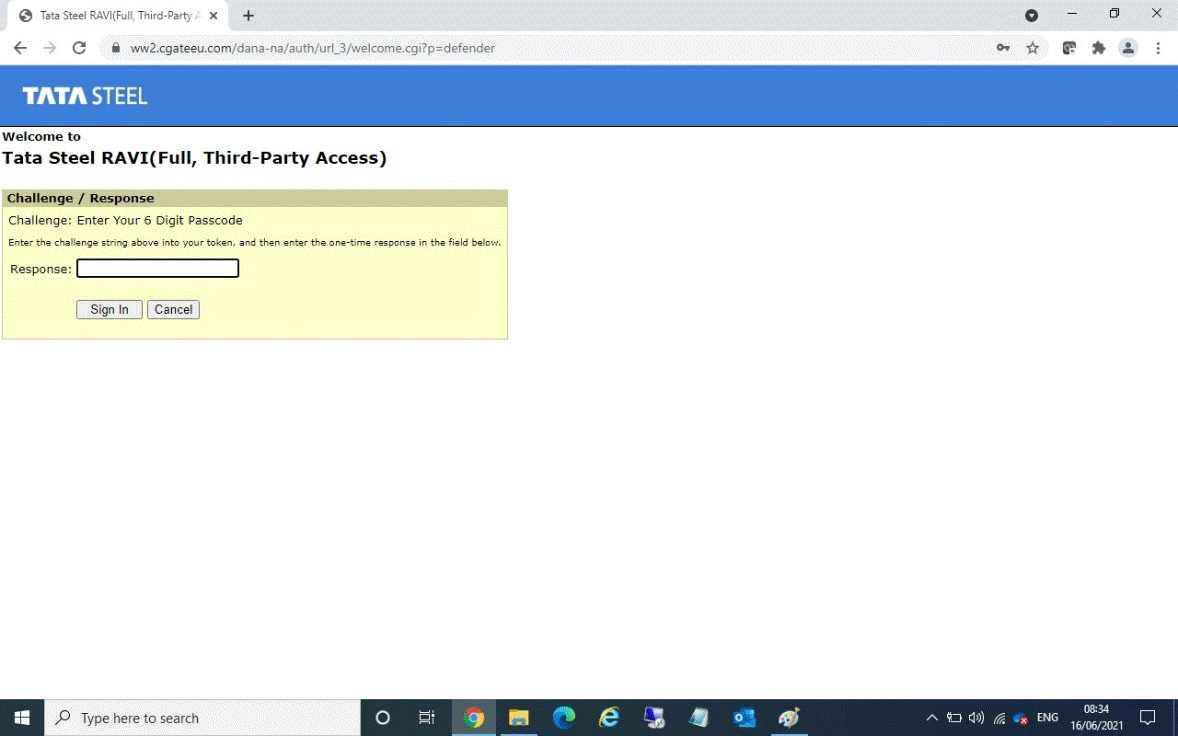Click the Sign In button
The height and width of the screenshot is (736, 1178).
109,309
